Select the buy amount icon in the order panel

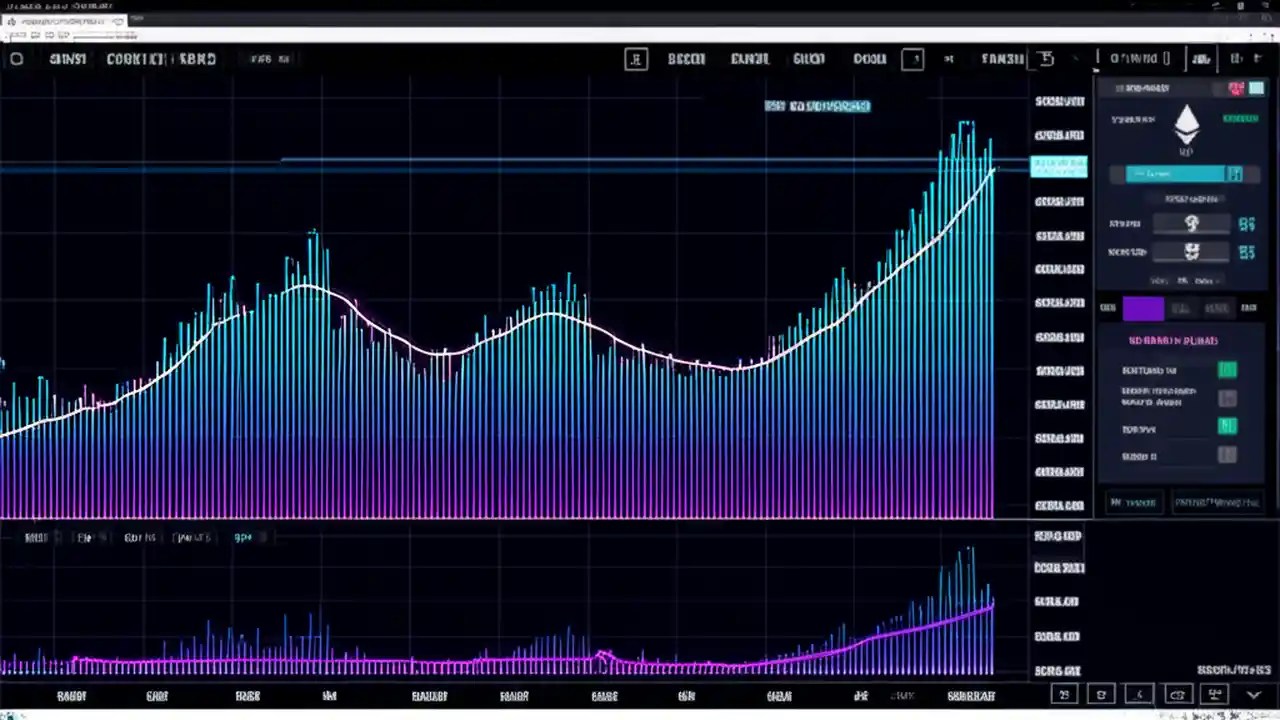(x=1191, y=223)
